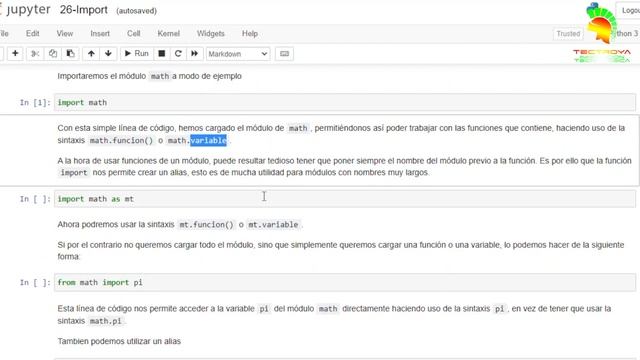Copy selected cells icon
Image resolution: width=640 pixels, height=360 pixels.
(x=53, y=53)
